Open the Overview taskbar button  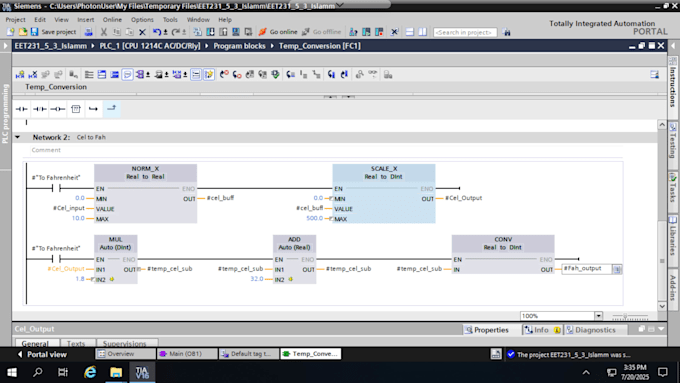[x=125, y=354]
